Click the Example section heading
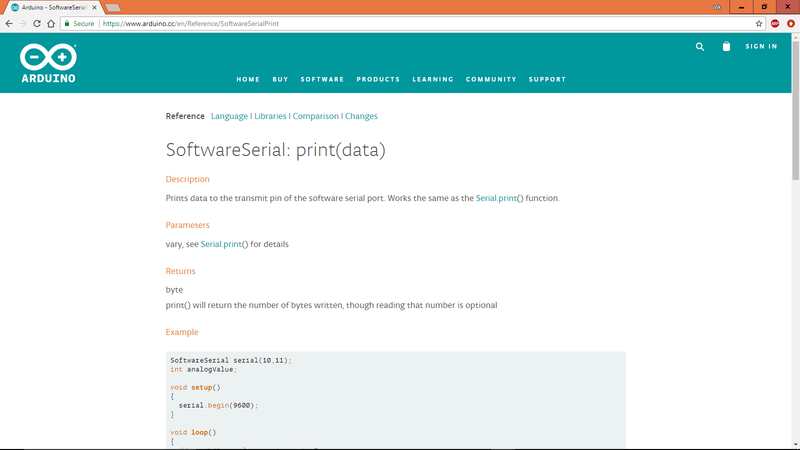Viewport: 800px width, 450px height. 182,332
